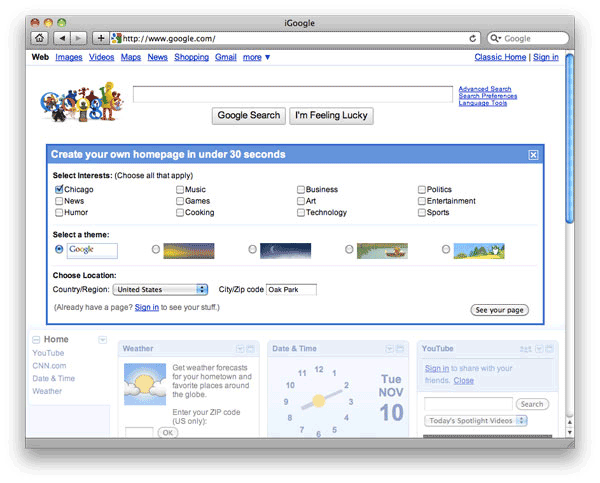The image size is (600, 483).
Task: Open the Shopping tab
Action: point(191,57)
